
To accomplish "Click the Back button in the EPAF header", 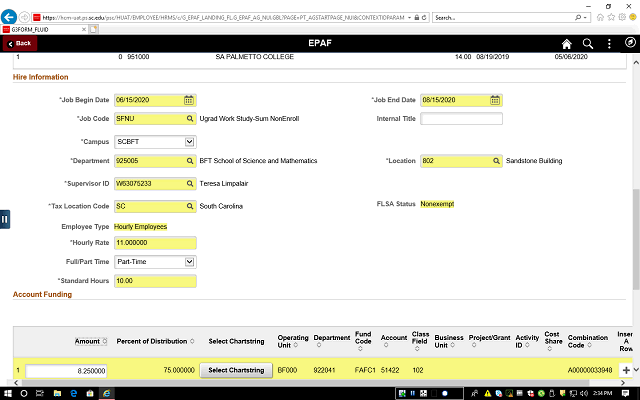I will [x=20, y=43].
